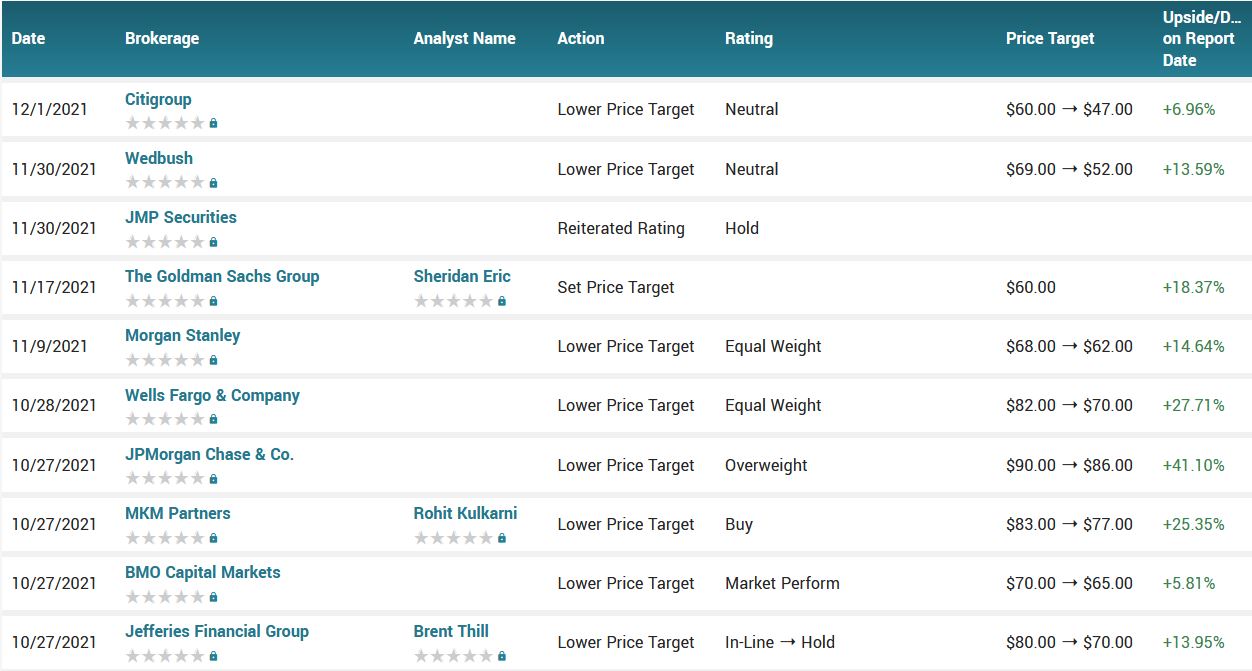Viewport: 1252px width, 671px height.
Task: Open the Wedbush brokerage link
Action: tap(159, 158)
